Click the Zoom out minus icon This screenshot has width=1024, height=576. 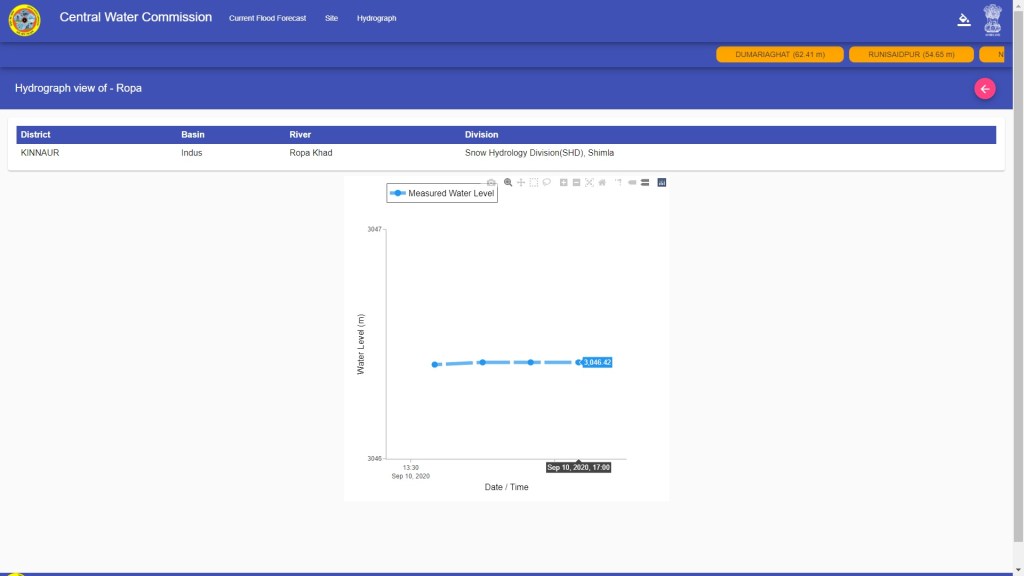coord(577,182)
